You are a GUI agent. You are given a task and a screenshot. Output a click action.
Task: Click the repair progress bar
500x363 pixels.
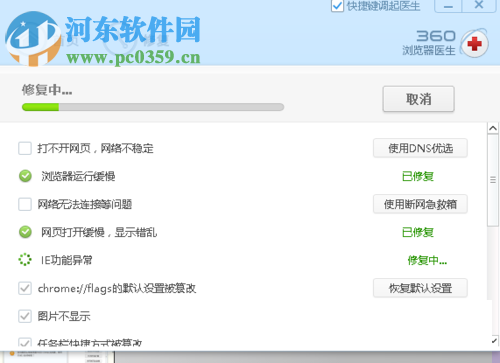tap(153, 107)
